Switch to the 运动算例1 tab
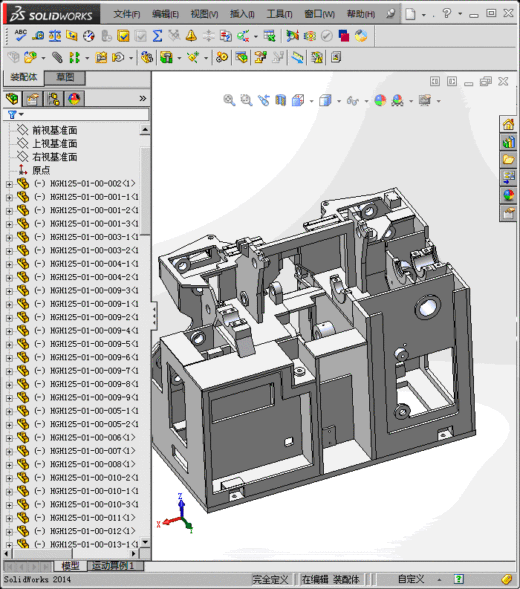This screenshot has height=589, width=520. 113,566
